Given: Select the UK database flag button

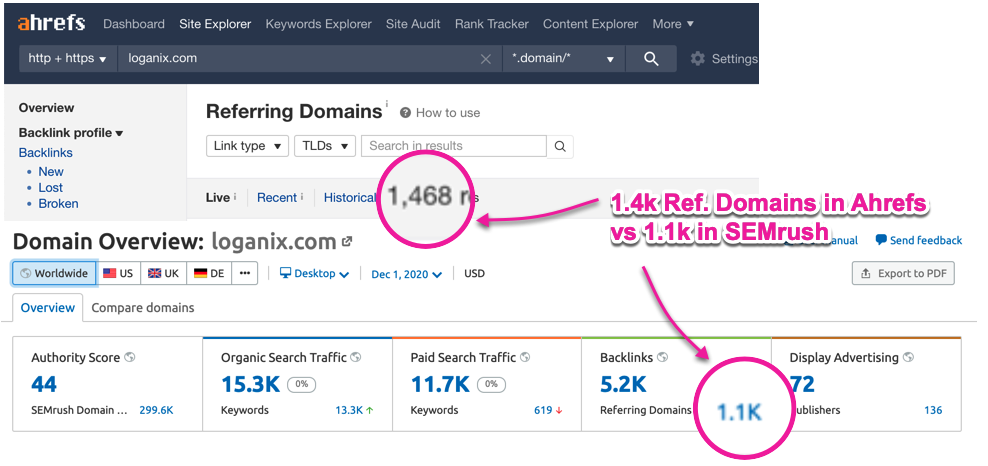Looking at the screenshot, I should point(164,273).
